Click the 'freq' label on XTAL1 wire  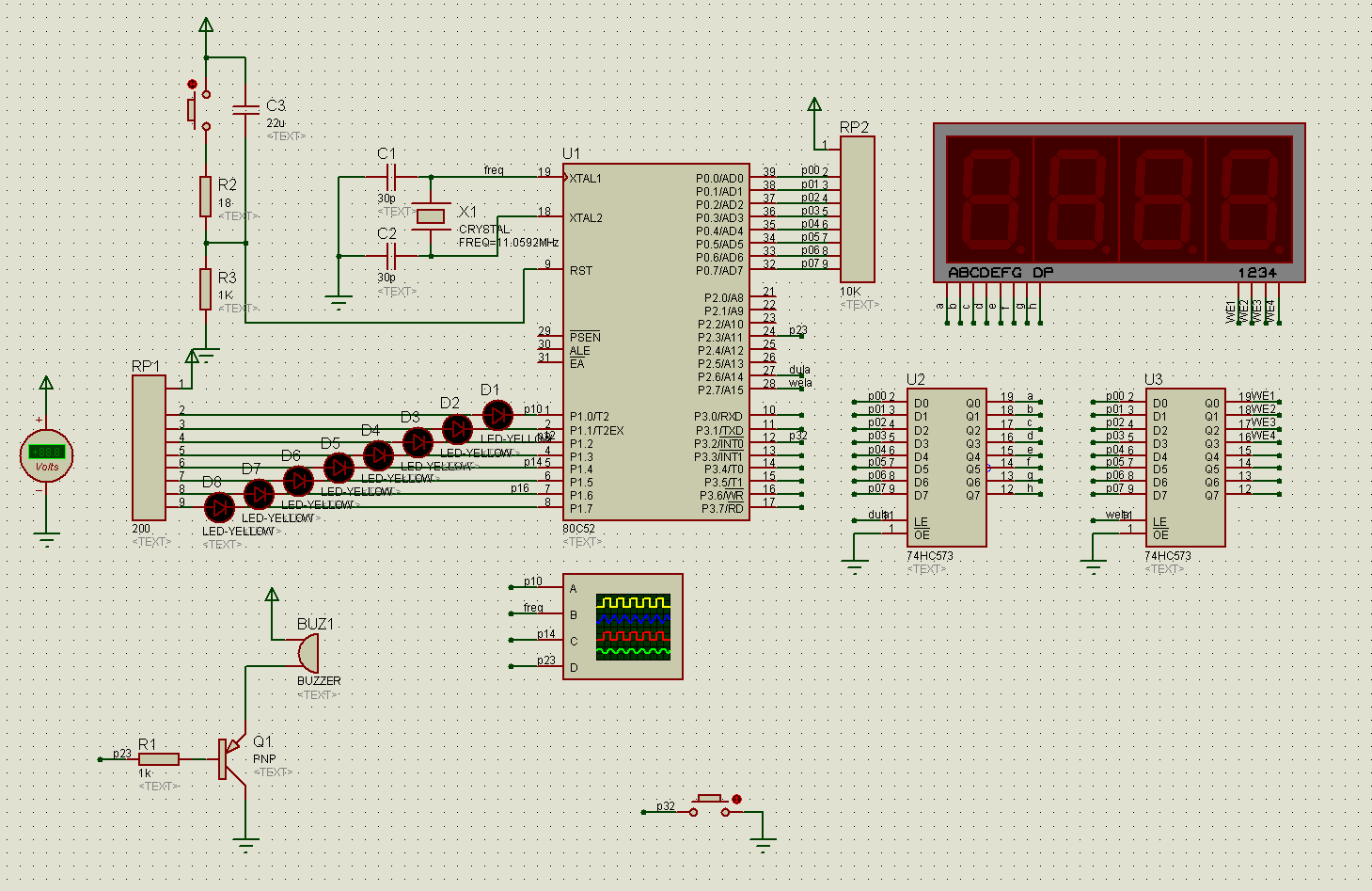click(x=494, y=170)
